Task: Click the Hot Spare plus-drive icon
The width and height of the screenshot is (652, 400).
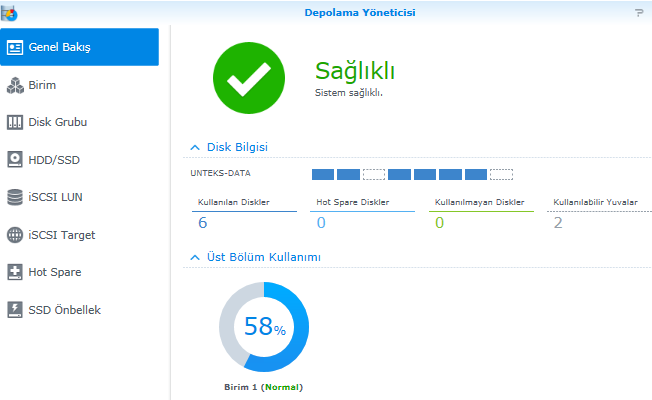Action: pos(15,272)
